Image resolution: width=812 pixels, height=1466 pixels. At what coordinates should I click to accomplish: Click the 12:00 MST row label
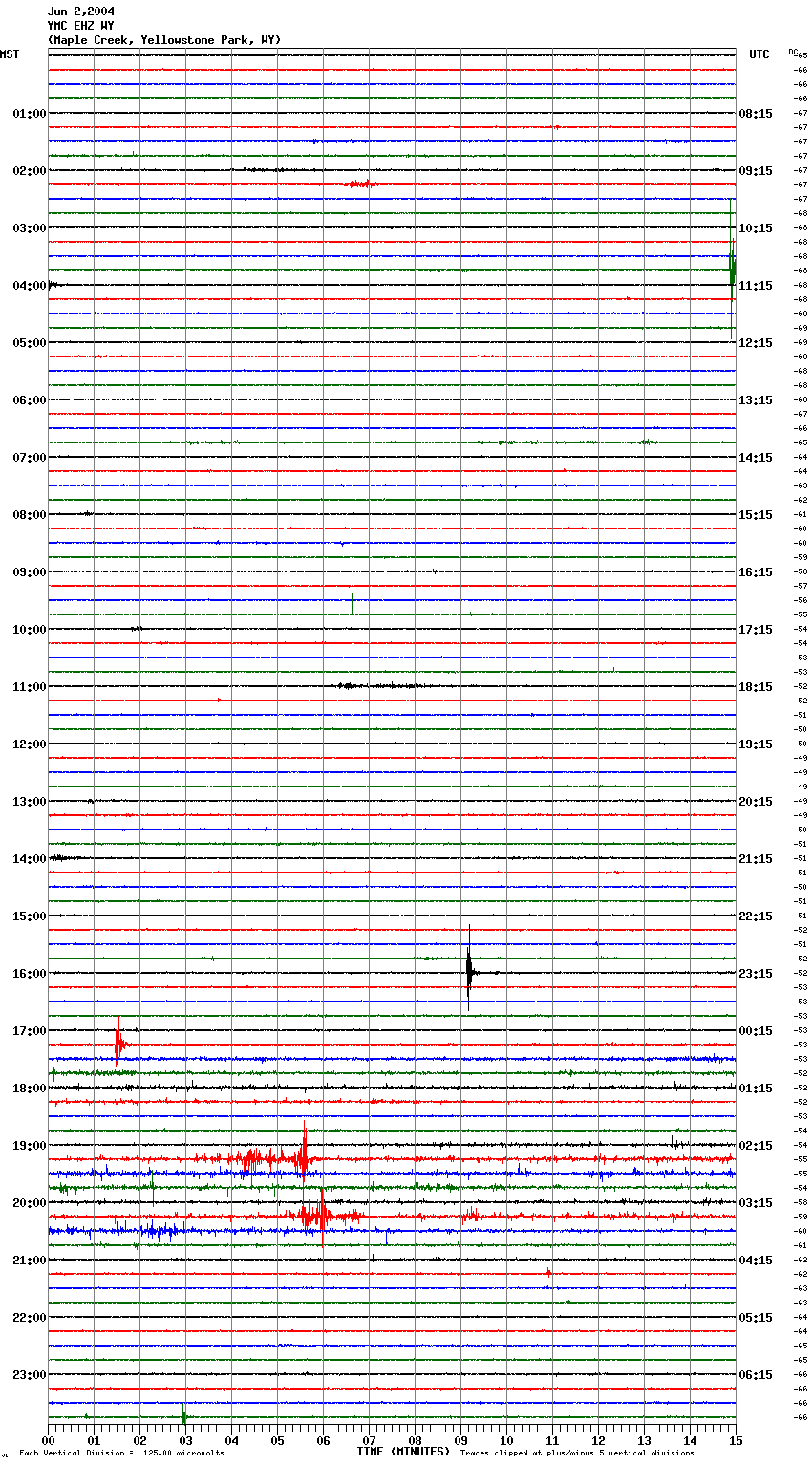tap(30, 744)
